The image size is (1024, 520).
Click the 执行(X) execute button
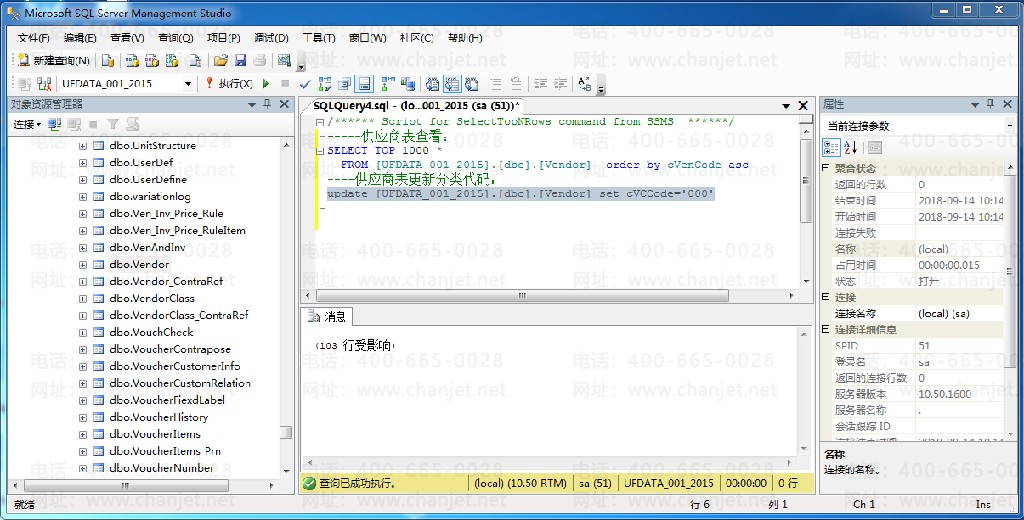point(229,84)
